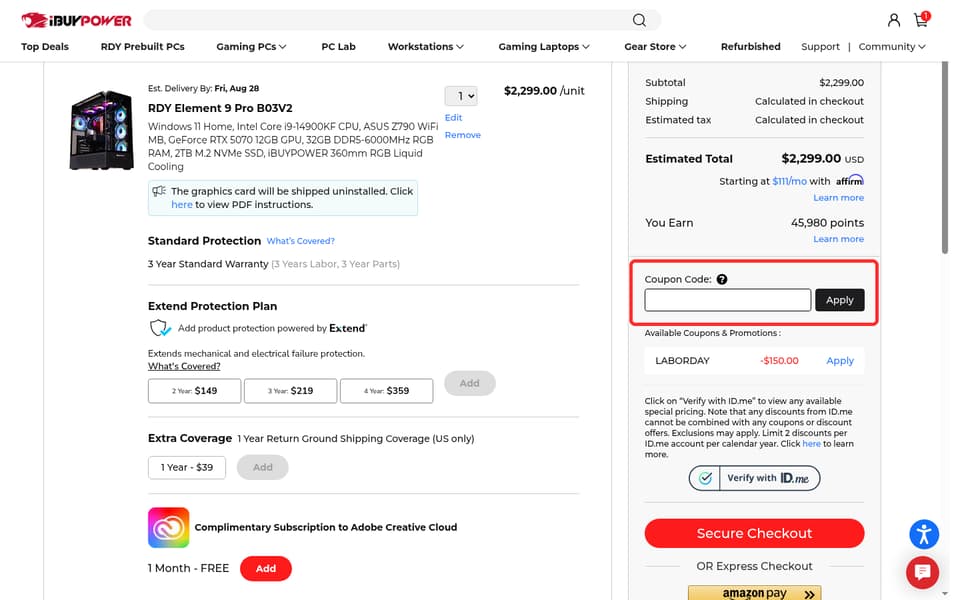Click the Affirm logo
The height and width of the screenshot is (600, 960).
(850, 180)
